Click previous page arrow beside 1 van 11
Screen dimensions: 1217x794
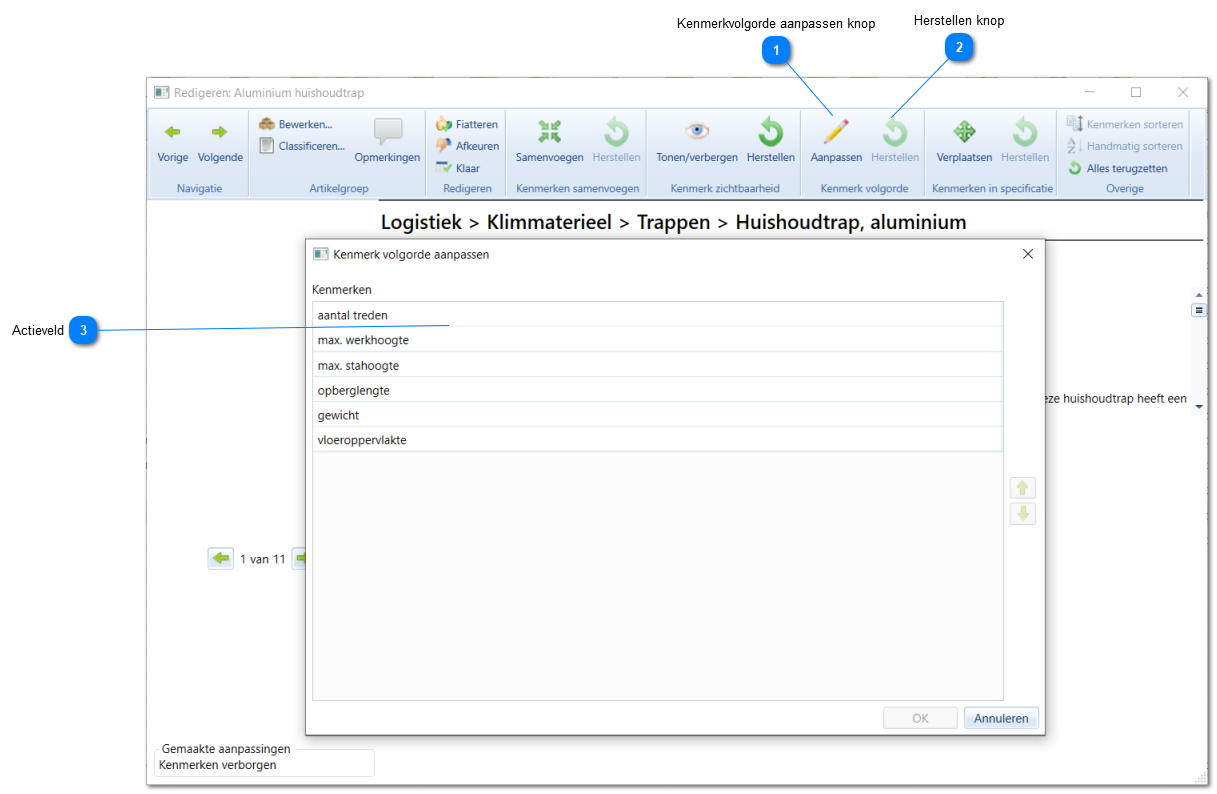[221, 558]
